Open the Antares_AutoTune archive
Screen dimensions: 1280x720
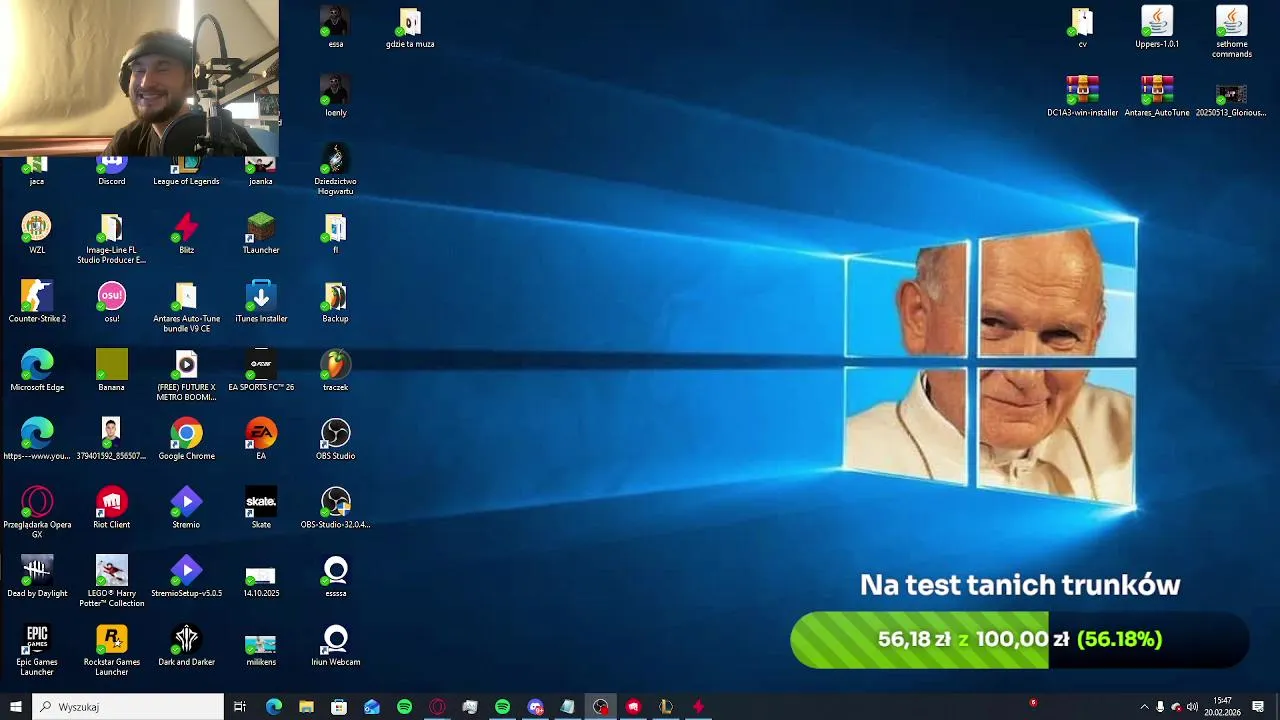1157,96
